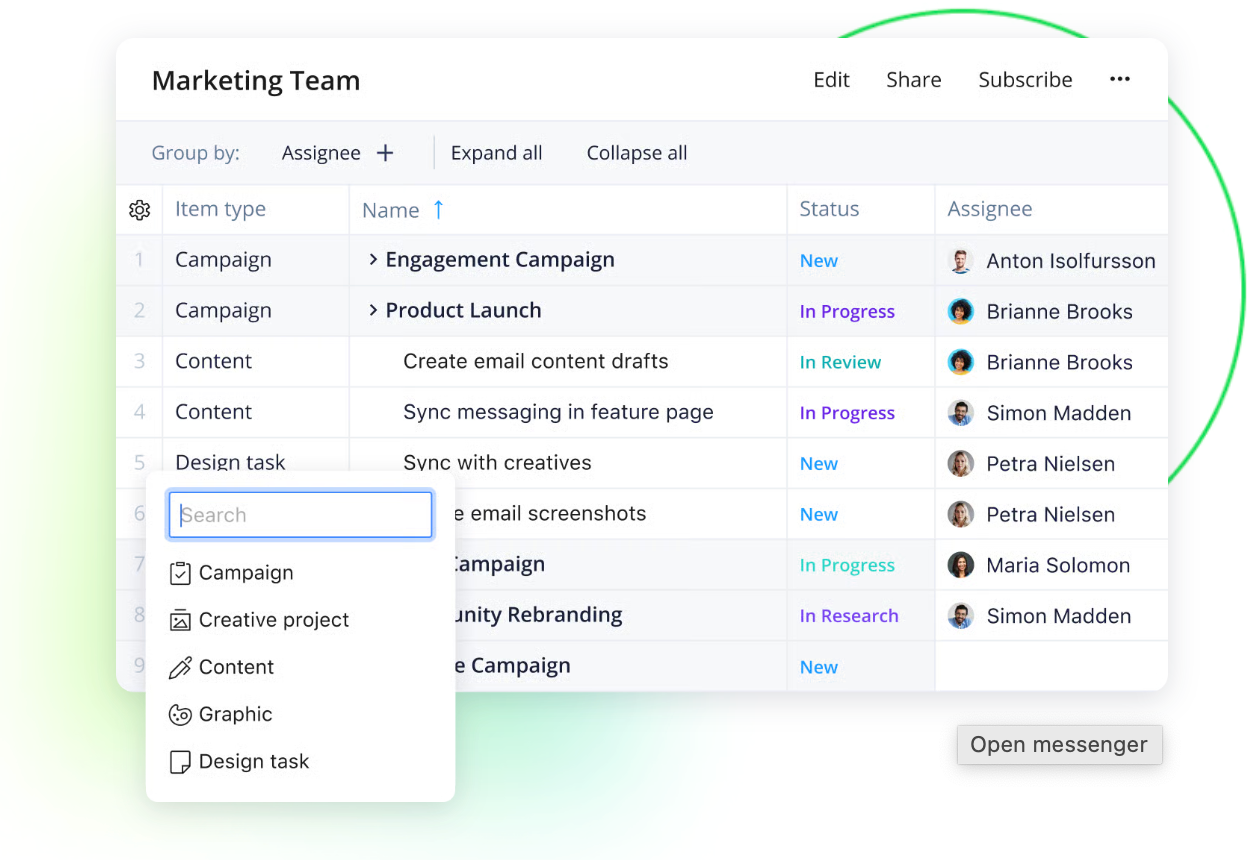This screenshot has width=1256, height=860.
Task: Open the In Progress status for Product Launch
Action: coord(847,312)
